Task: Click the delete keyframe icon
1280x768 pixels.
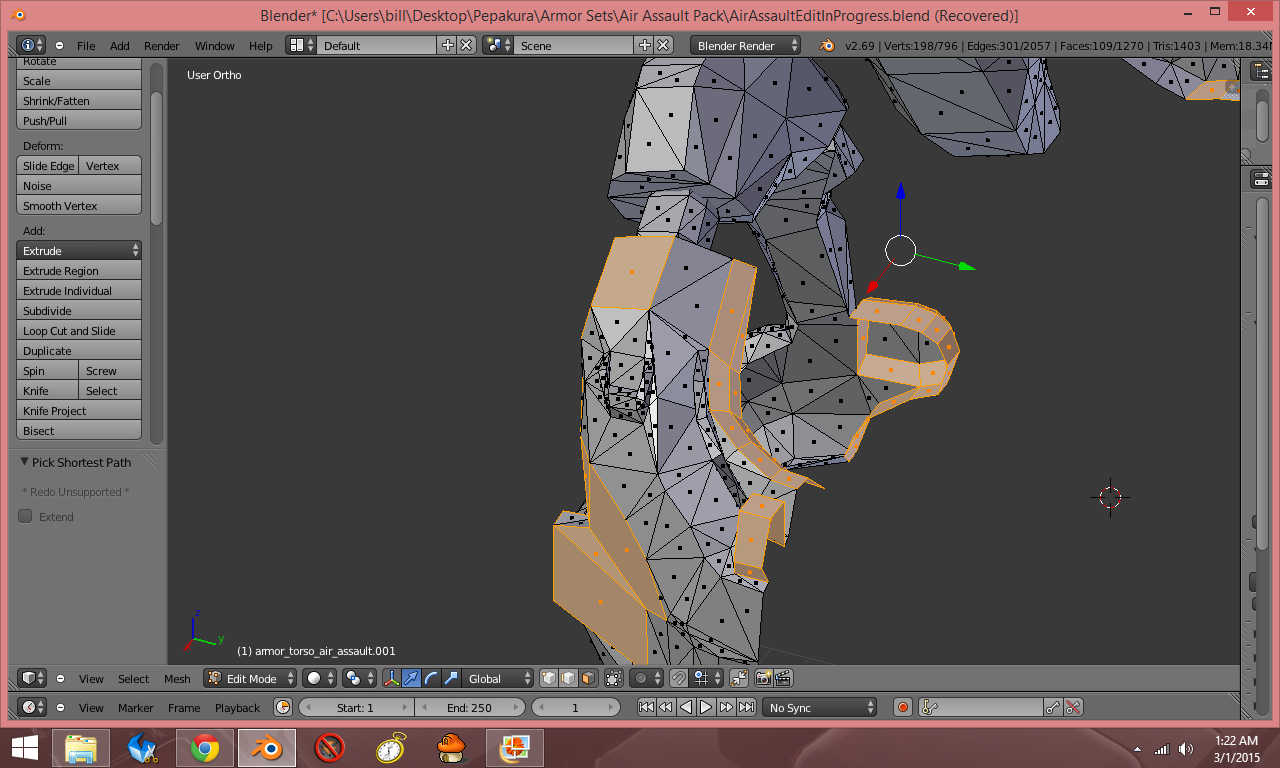Action: (1073, 707)
